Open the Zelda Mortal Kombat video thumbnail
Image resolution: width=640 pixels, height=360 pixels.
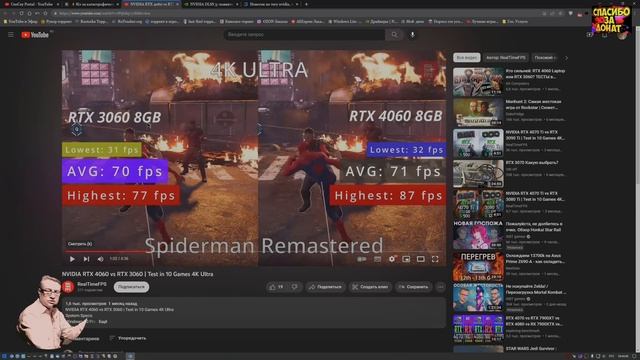pyautogui.click(x=478, y=297)
